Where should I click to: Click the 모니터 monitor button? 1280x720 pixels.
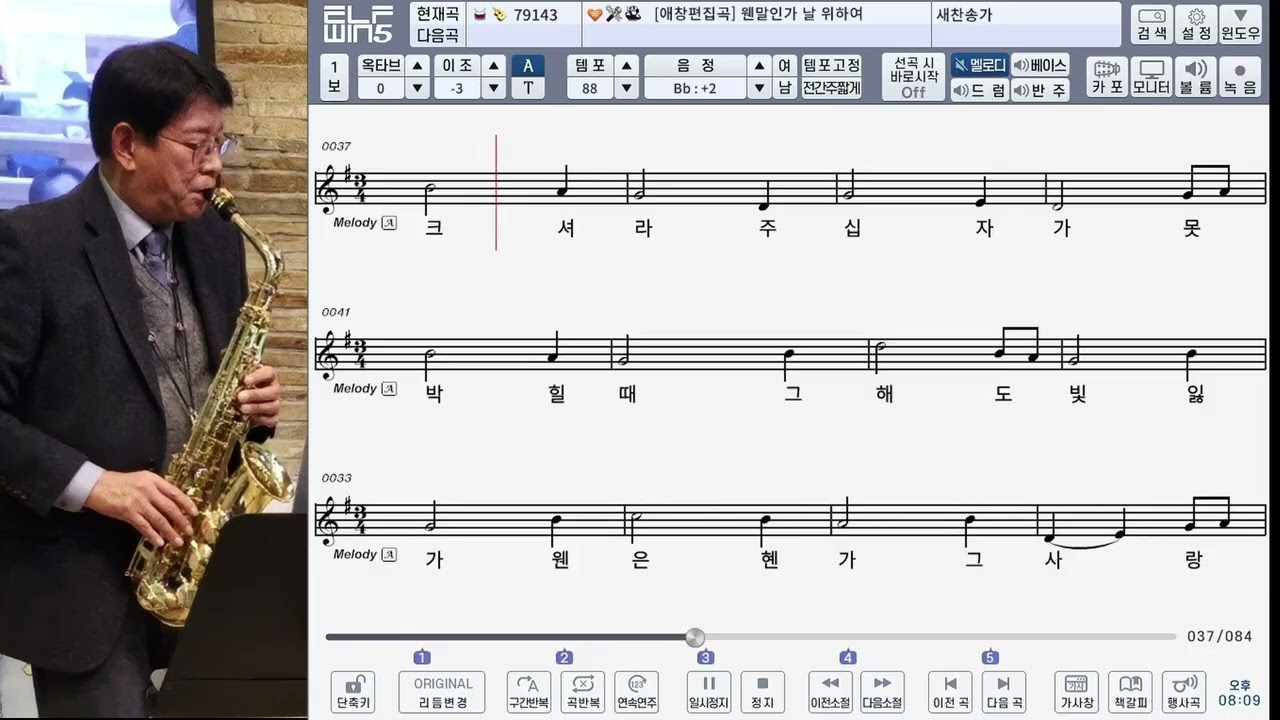(1151, 77)
